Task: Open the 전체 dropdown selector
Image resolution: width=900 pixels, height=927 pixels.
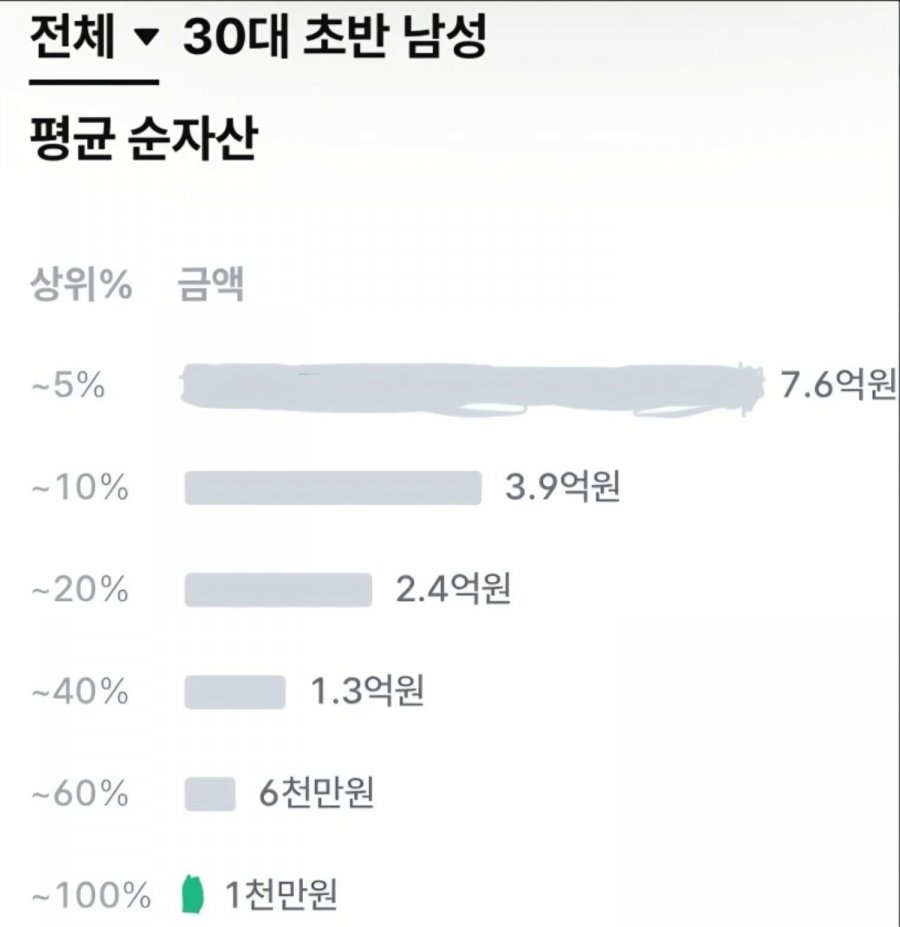Action: pyautogui.click(x=94, y=38)
